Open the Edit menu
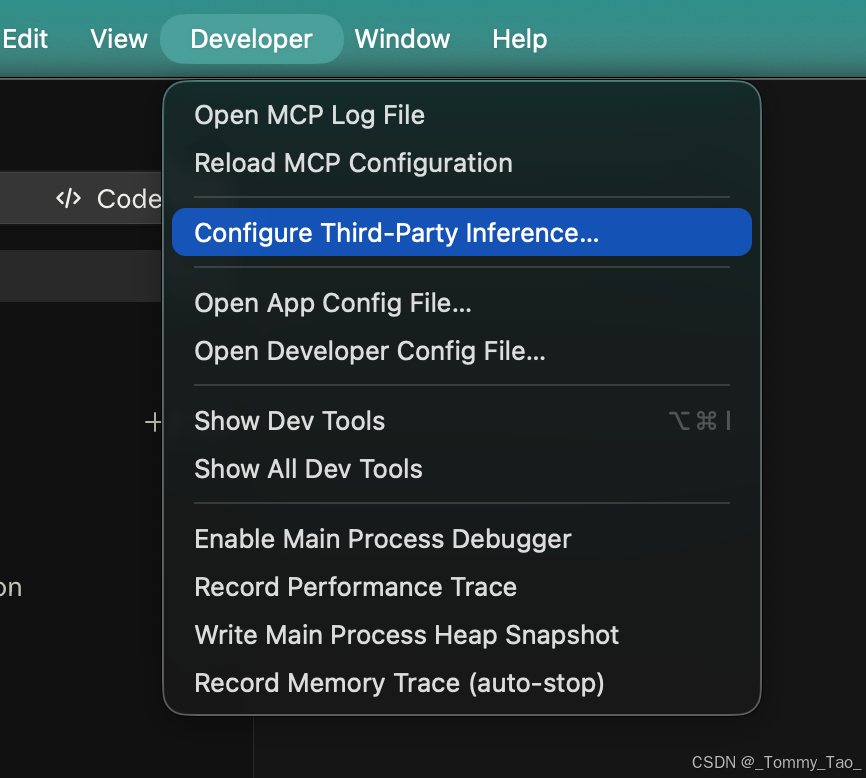 point(24,39)
